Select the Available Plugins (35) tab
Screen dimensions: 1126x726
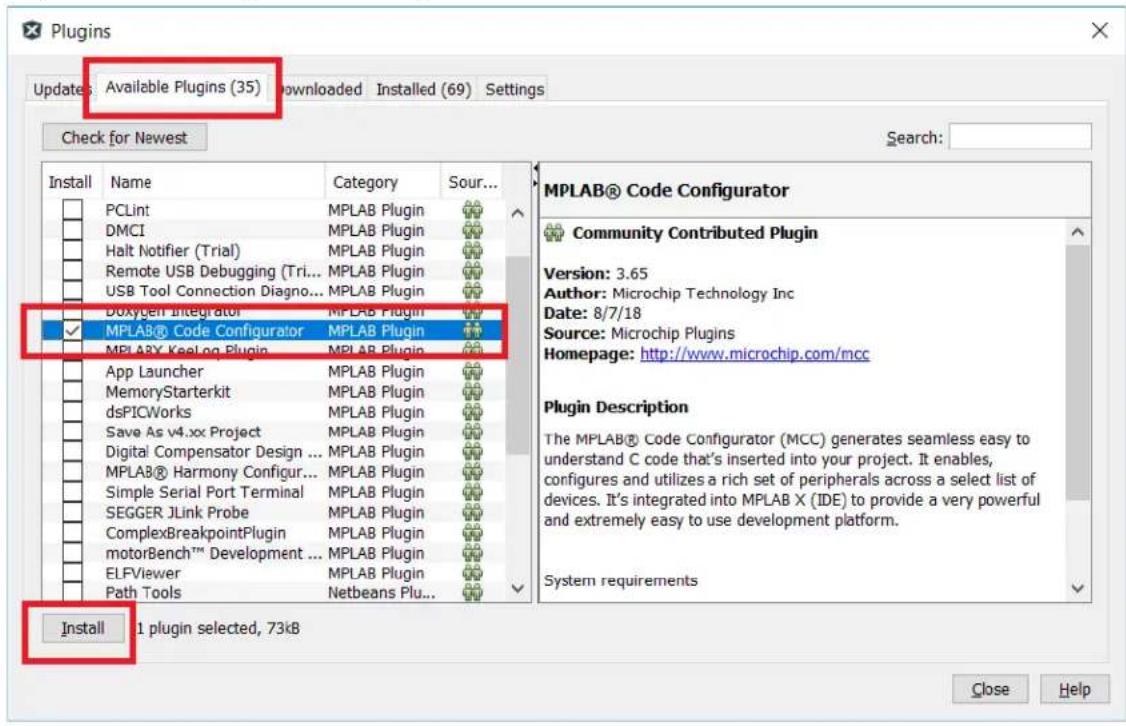(182, 87)
